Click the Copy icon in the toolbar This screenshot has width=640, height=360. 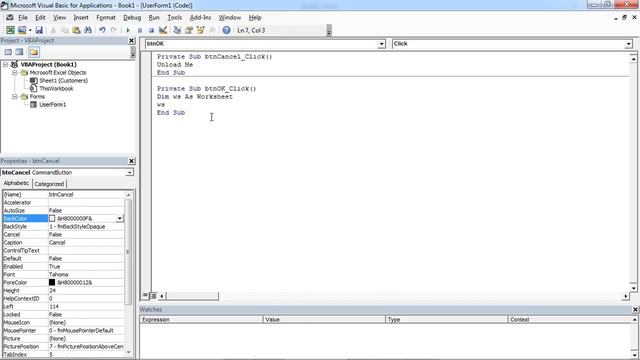coord(64,30)
